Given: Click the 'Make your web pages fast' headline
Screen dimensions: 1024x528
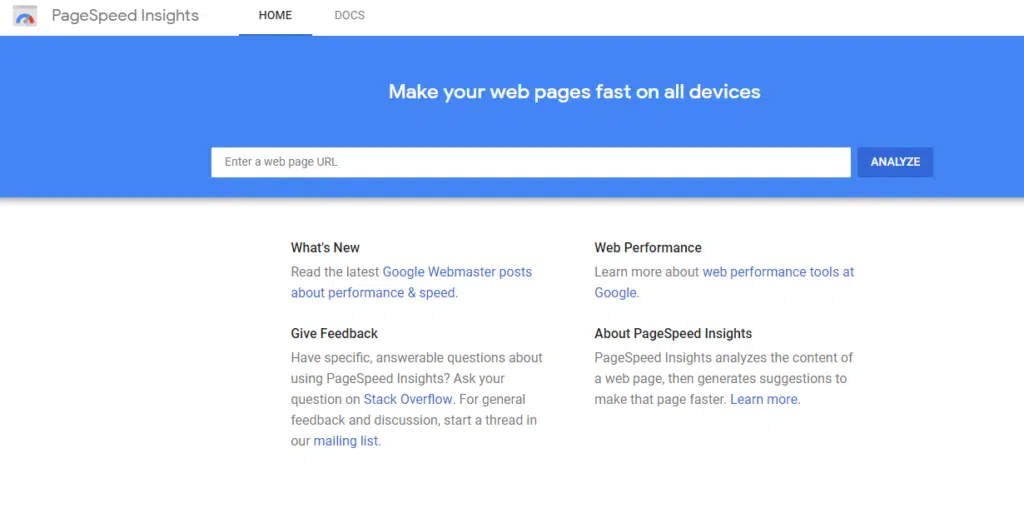Looking at the screenshot, I should coord(574,92).
